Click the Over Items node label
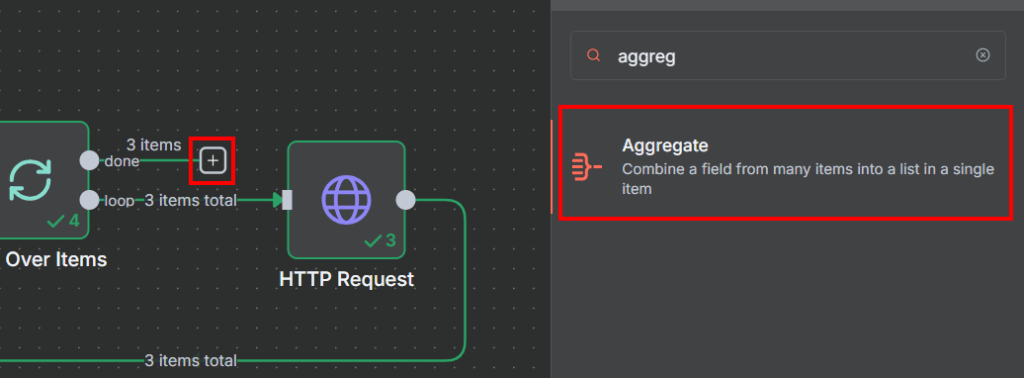 tap(56, 260)
